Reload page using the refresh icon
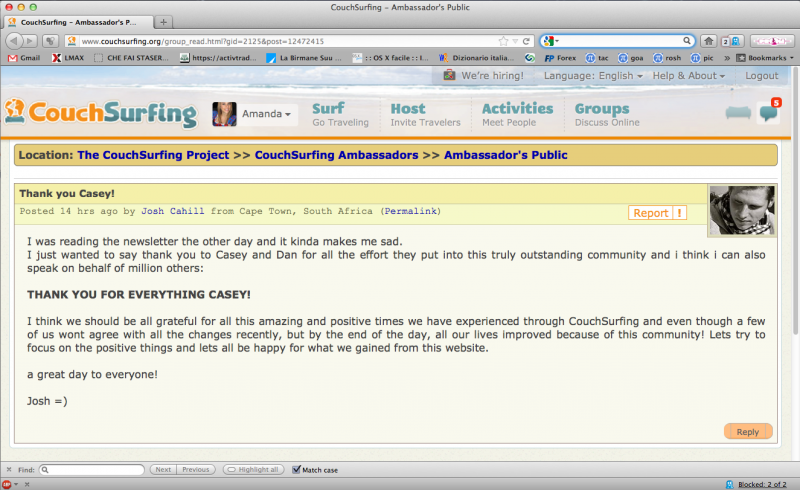 pyautogui.click(x=526, y=41)
